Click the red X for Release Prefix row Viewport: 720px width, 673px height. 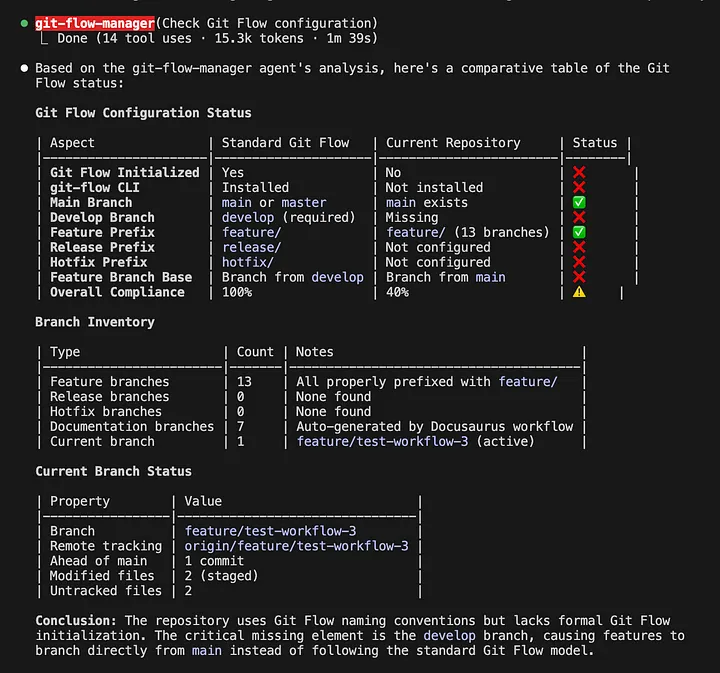pos(579,247)
